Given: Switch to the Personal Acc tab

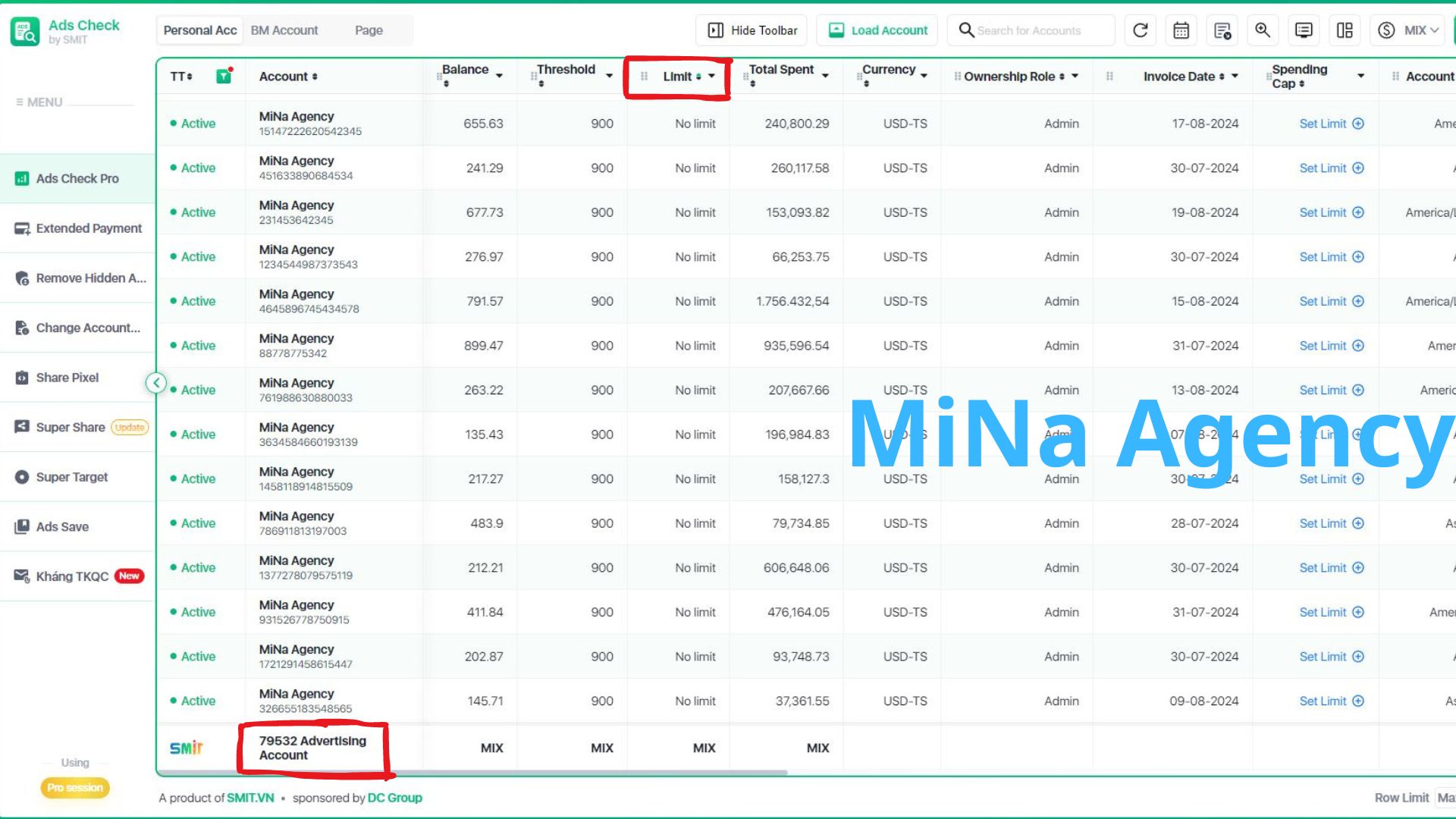Looking at the screenshot, I should [200, 30].
